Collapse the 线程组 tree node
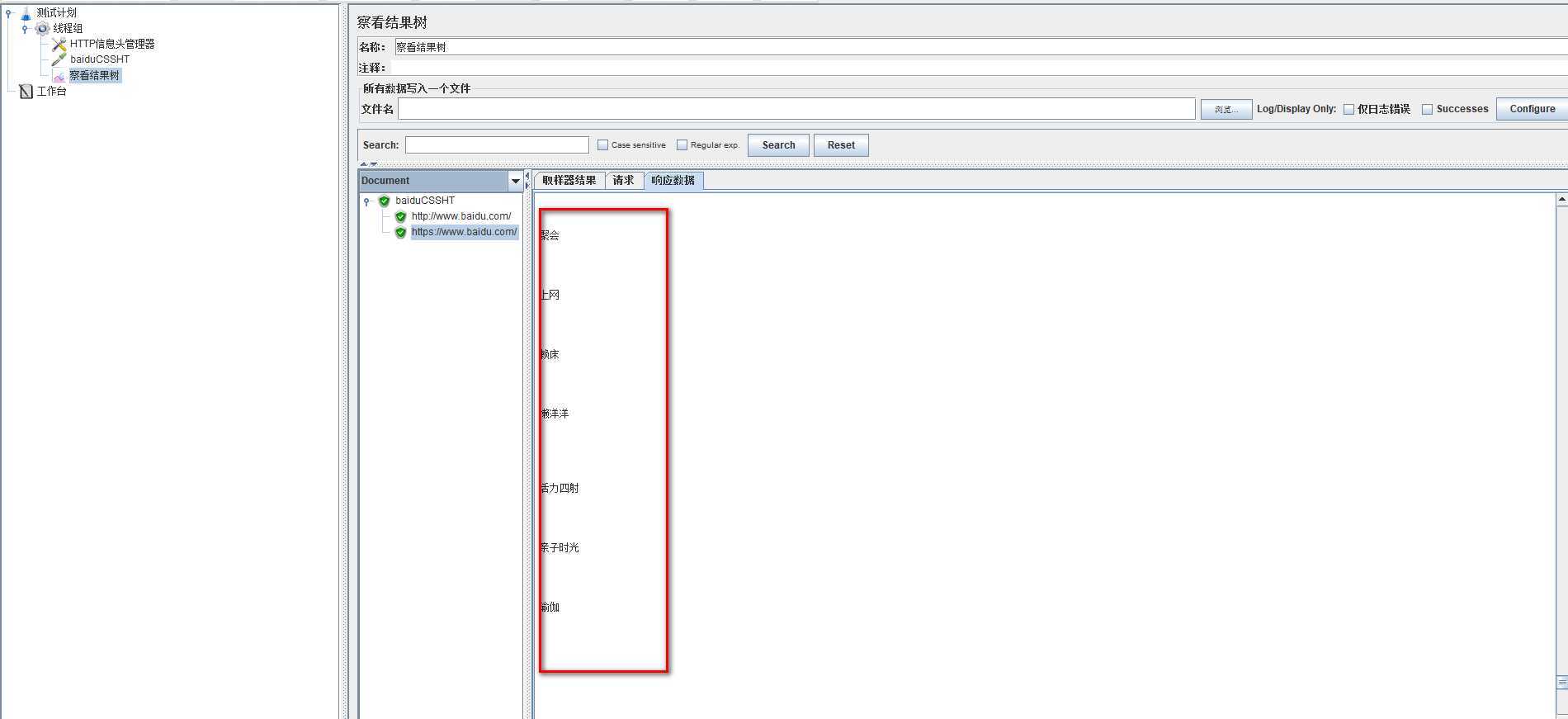 pos(25,29)
